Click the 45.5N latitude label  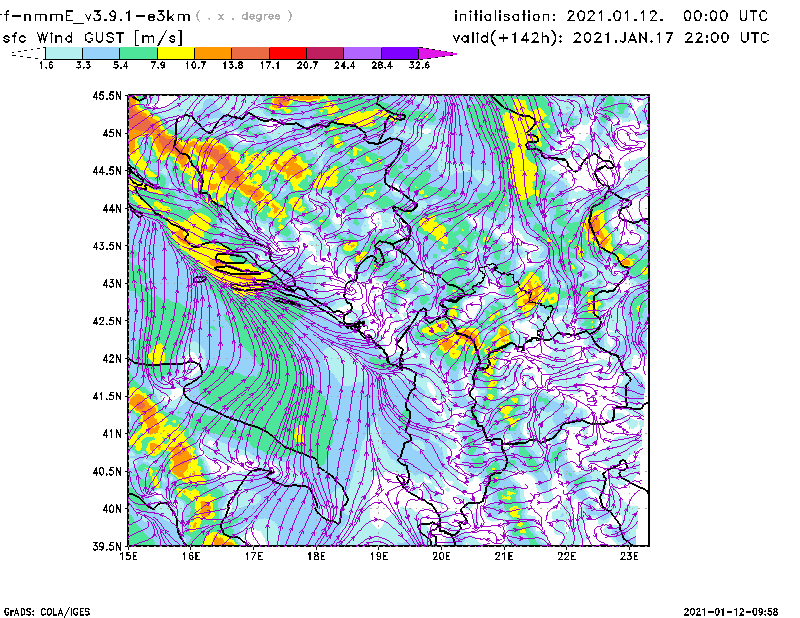click(107, 95)
